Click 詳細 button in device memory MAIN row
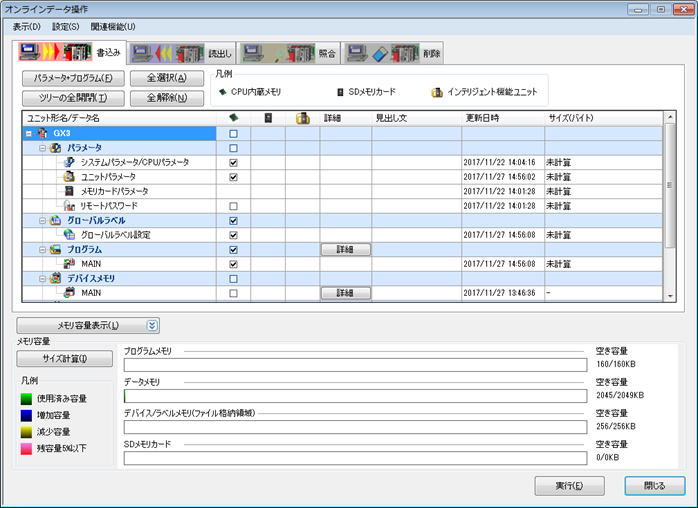 click(x=345, y=293)
